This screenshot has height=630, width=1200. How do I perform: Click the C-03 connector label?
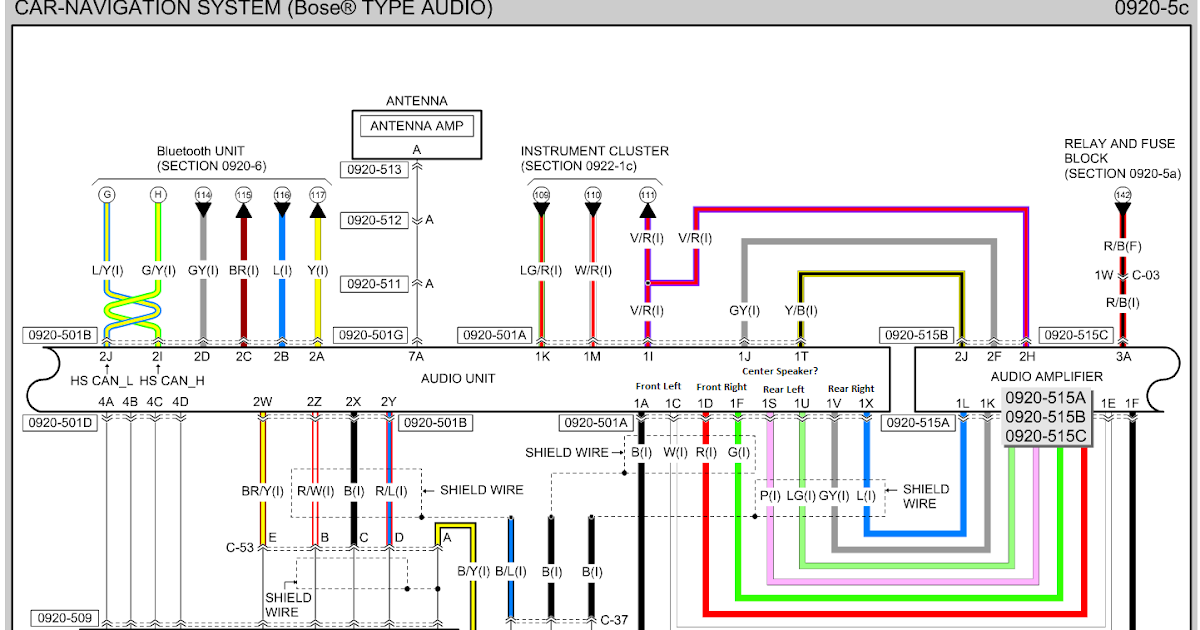[1146, 273]
